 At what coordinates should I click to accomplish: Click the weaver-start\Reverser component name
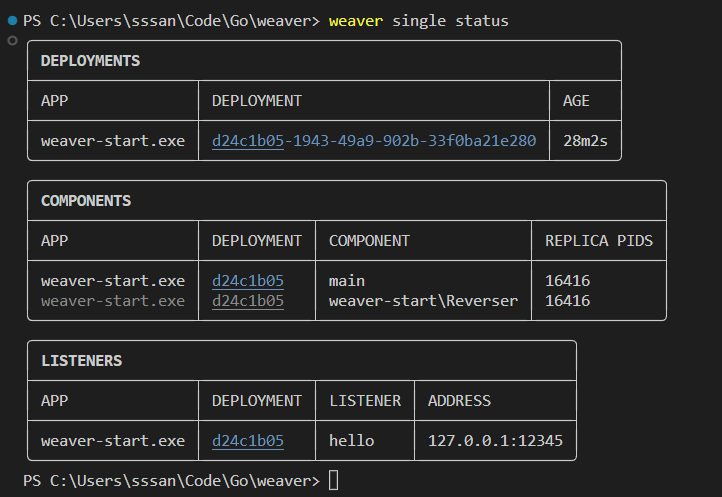tap(423, 301)
